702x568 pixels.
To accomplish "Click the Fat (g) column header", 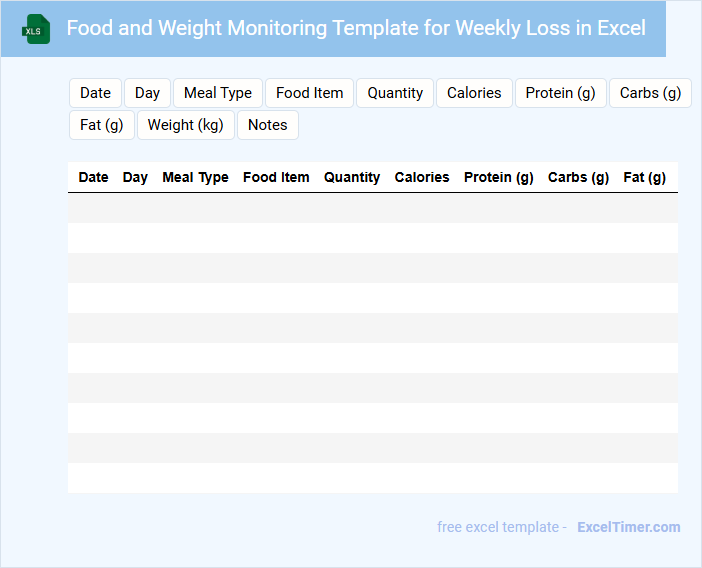I will [644, 177].
